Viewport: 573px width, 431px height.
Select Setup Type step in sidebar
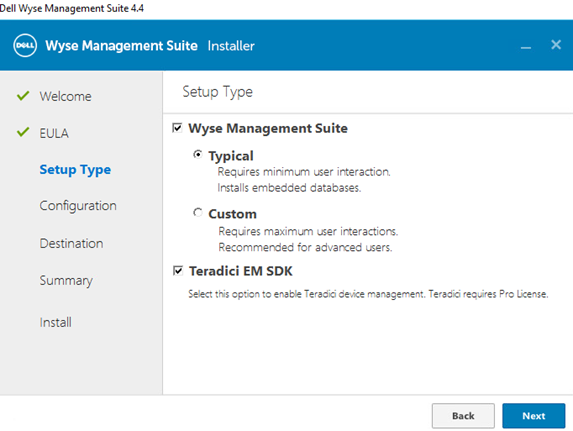75,170
